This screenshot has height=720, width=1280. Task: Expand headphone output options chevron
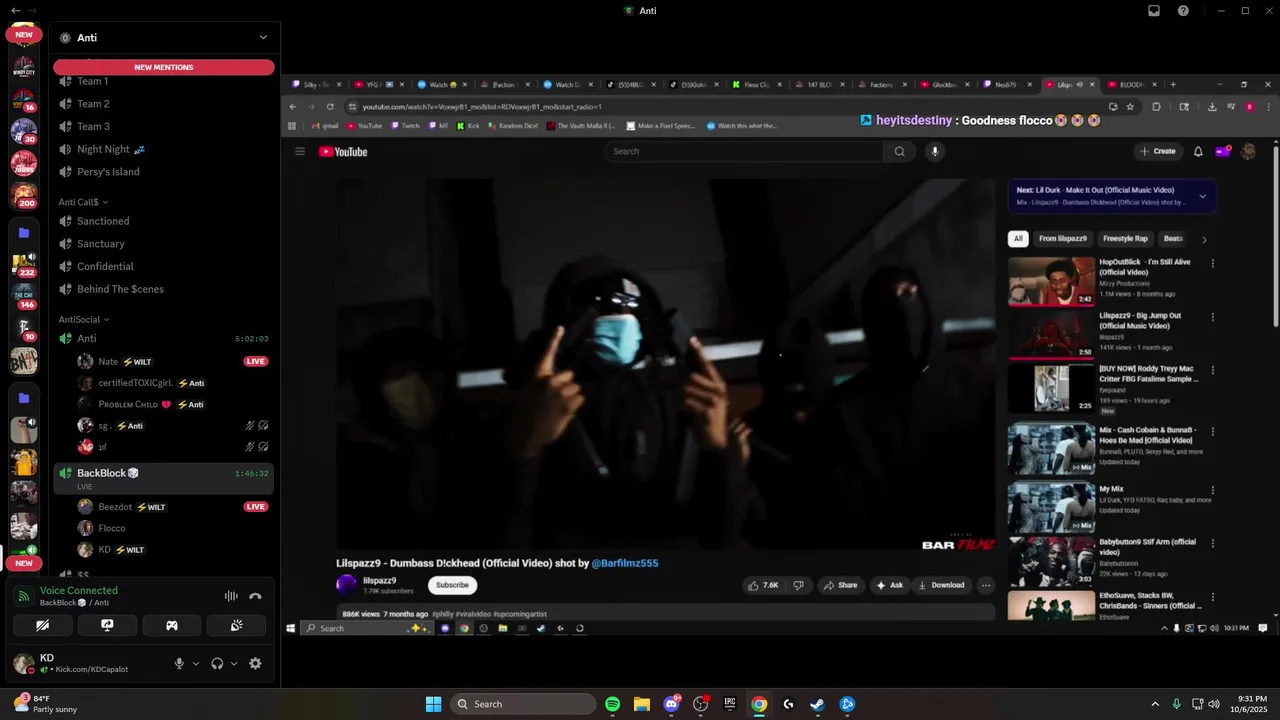tap(234, 663)
